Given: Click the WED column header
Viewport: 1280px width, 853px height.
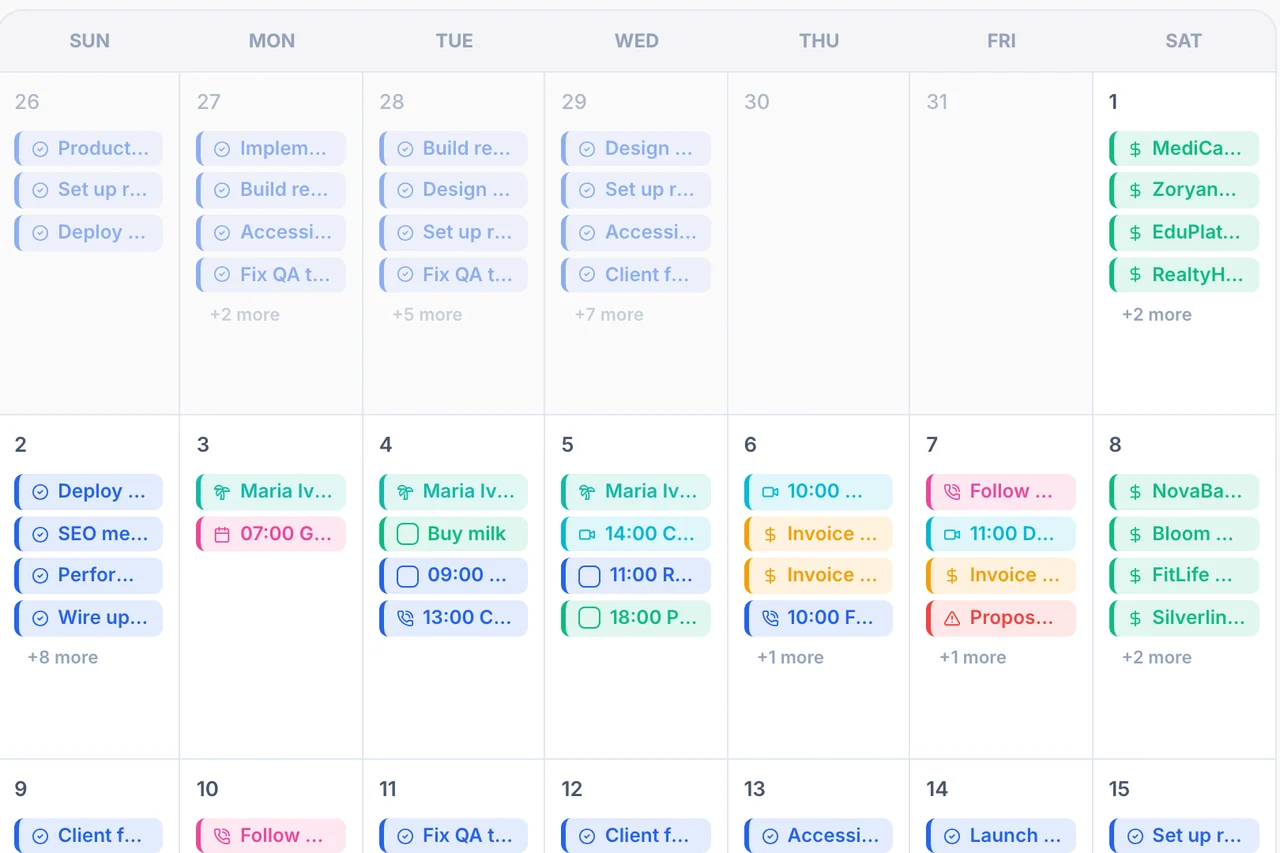Looking at the screenshot, I should 637,41.
